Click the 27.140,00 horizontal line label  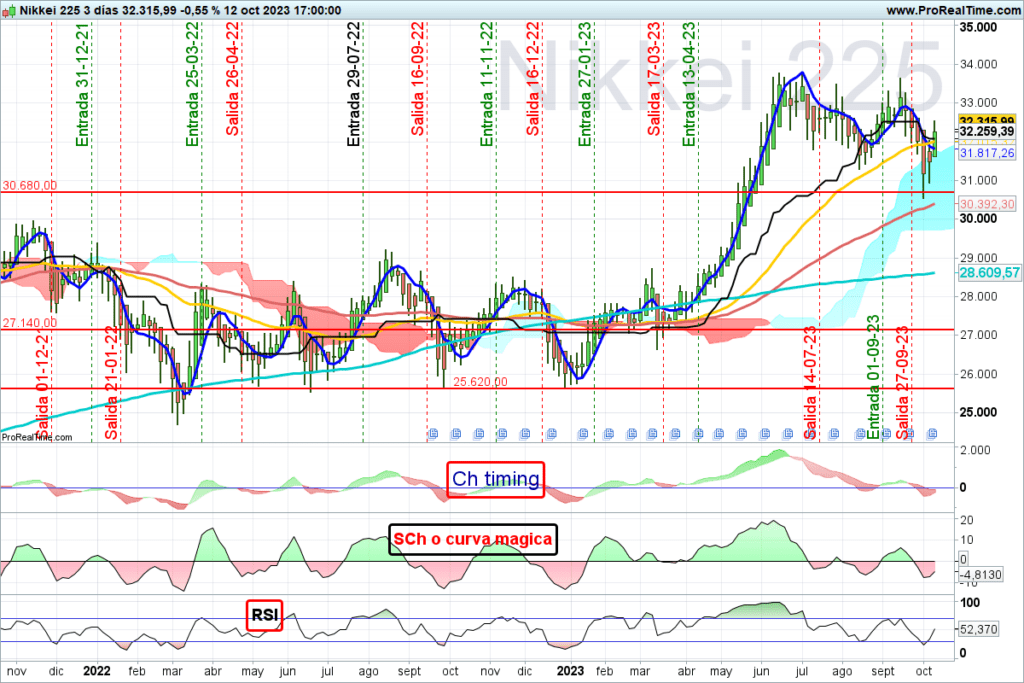click(29, 323)
